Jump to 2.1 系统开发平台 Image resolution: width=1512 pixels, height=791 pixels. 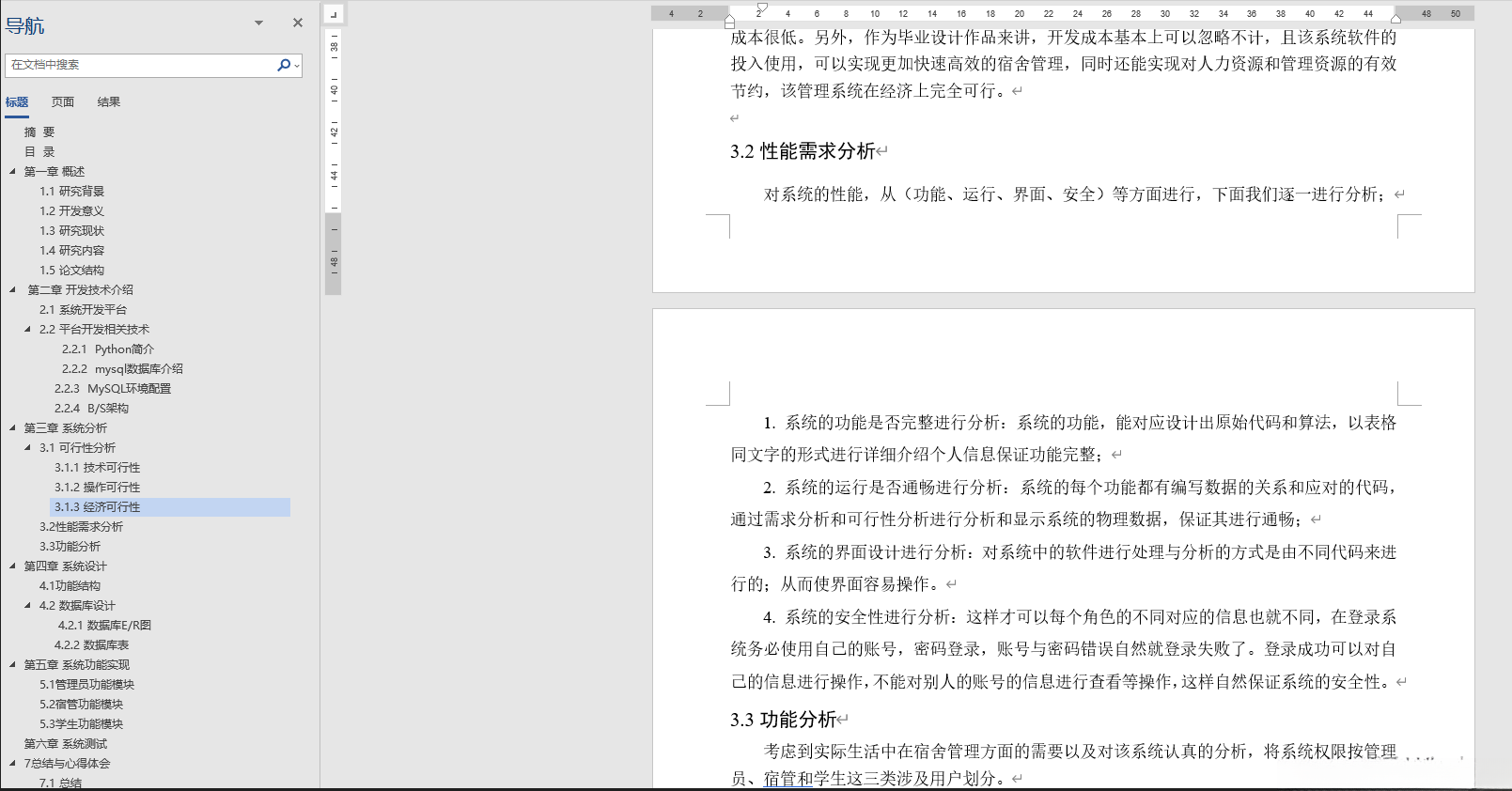coord(83,310)
